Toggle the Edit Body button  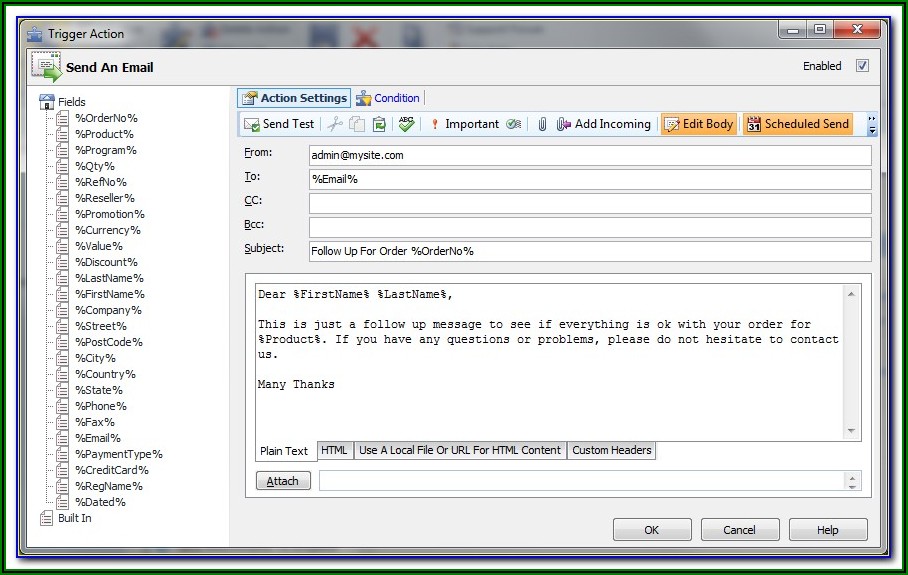698,124
